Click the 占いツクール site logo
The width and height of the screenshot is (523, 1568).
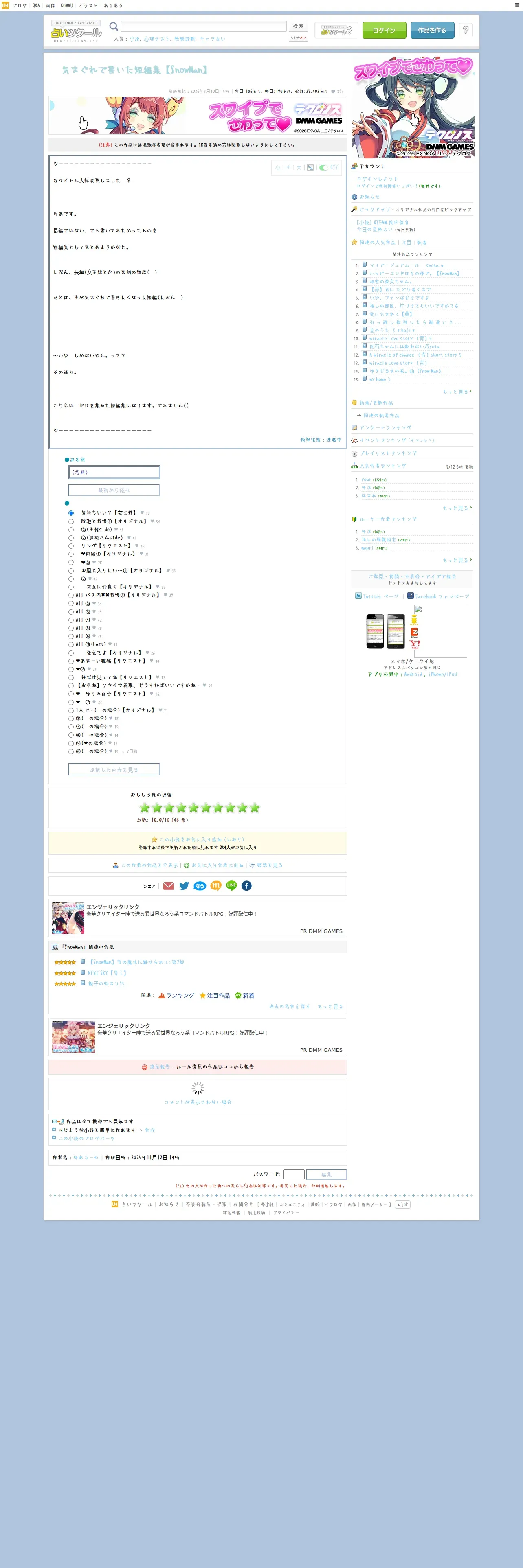[x=76, y=31]
